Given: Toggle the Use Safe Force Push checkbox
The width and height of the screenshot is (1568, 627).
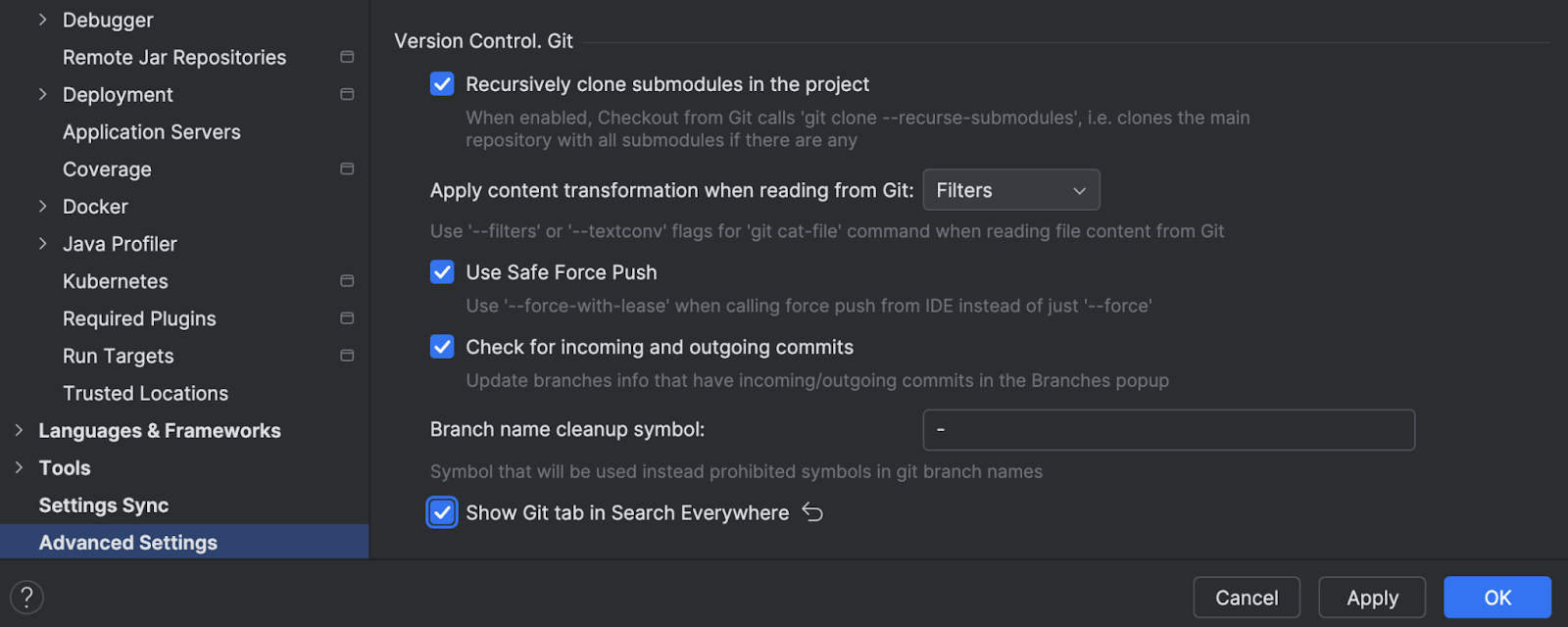Looking at the screenshot, I should (x=442, y=272).
